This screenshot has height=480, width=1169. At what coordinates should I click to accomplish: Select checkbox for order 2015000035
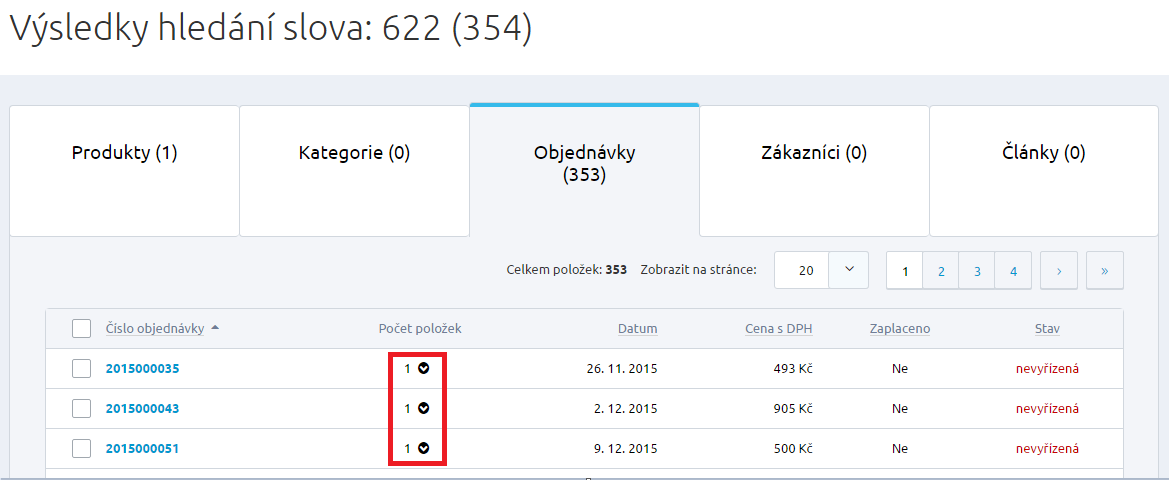point(82,368)
